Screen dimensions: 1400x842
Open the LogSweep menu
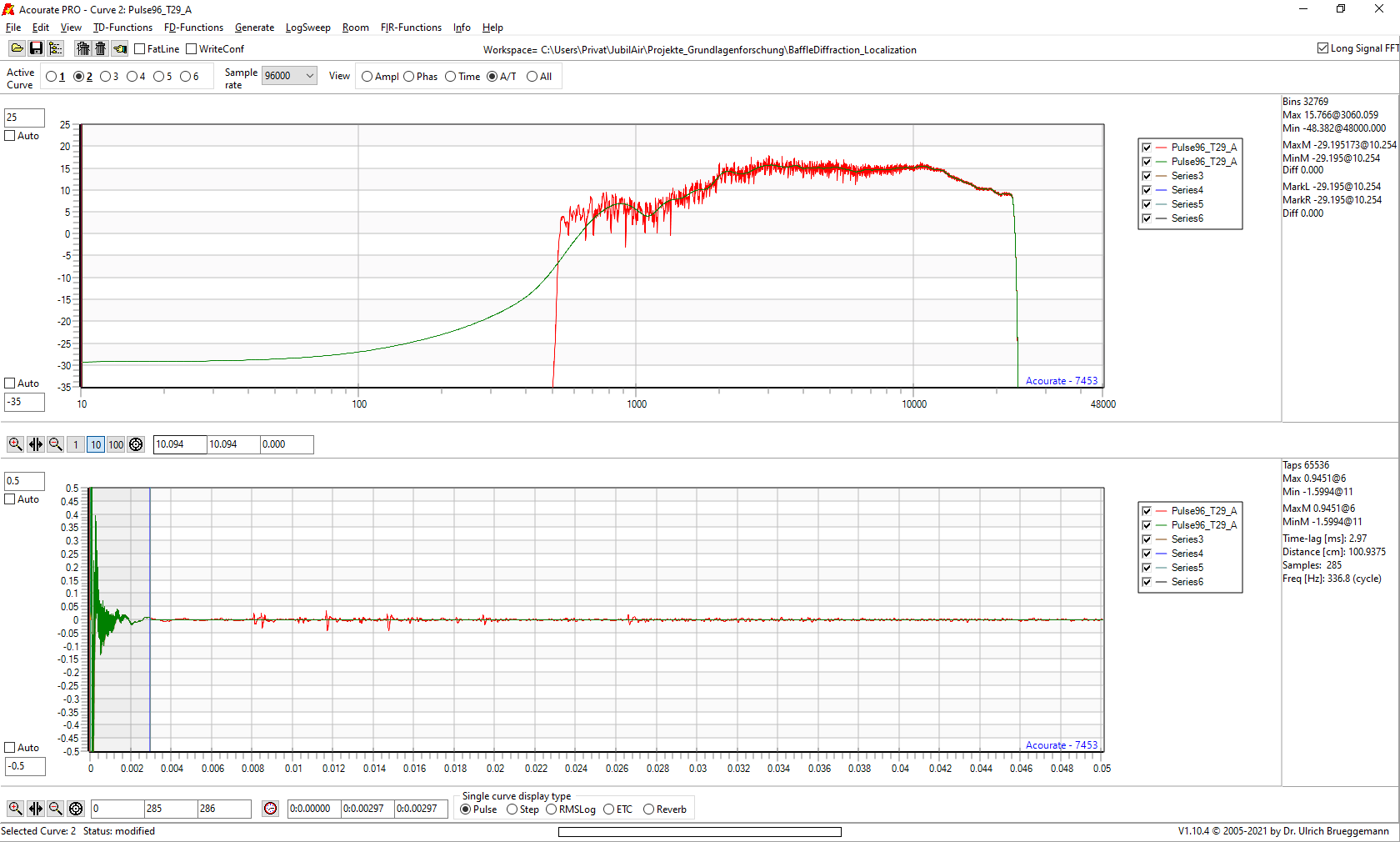coord(307,28)
